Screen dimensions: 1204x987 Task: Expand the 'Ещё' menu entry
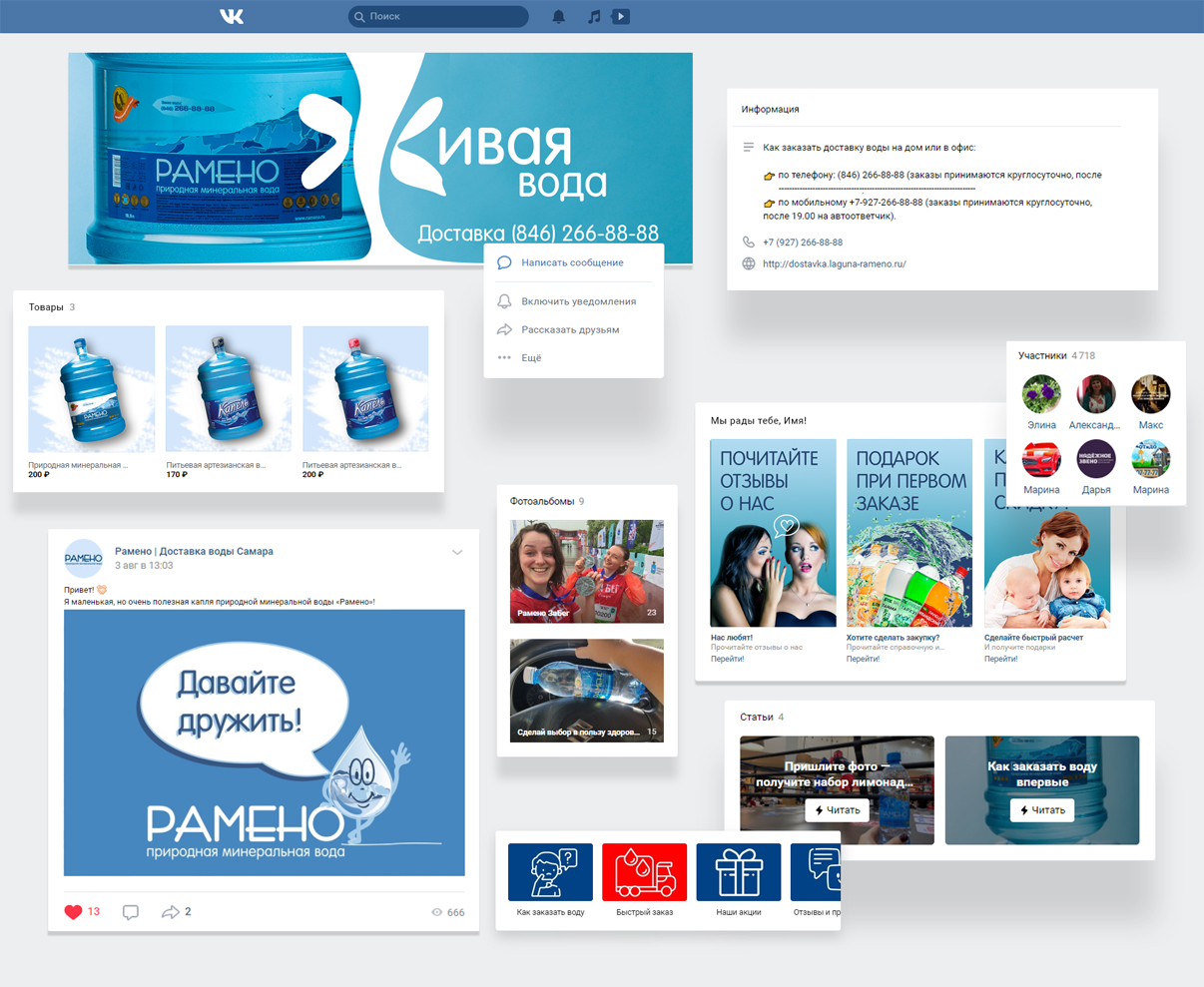[531, 357]
